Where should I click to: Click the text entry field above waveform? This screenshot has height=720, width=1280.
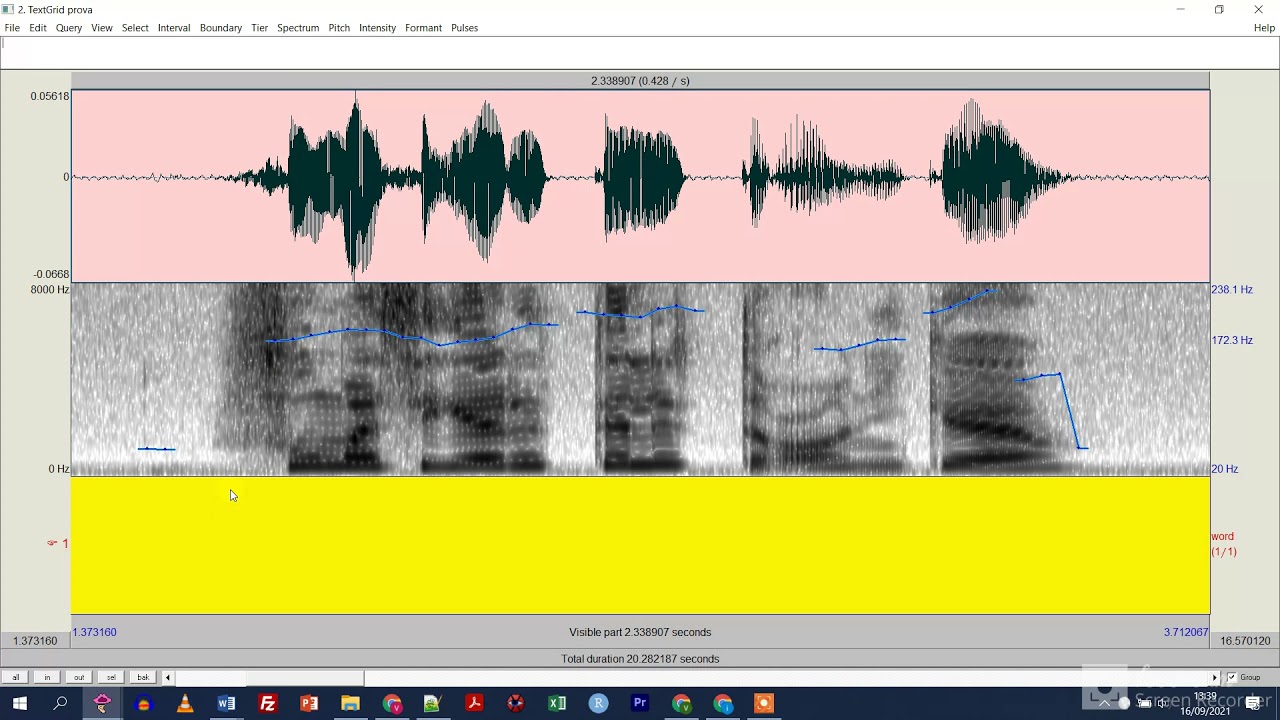point(640,53)
